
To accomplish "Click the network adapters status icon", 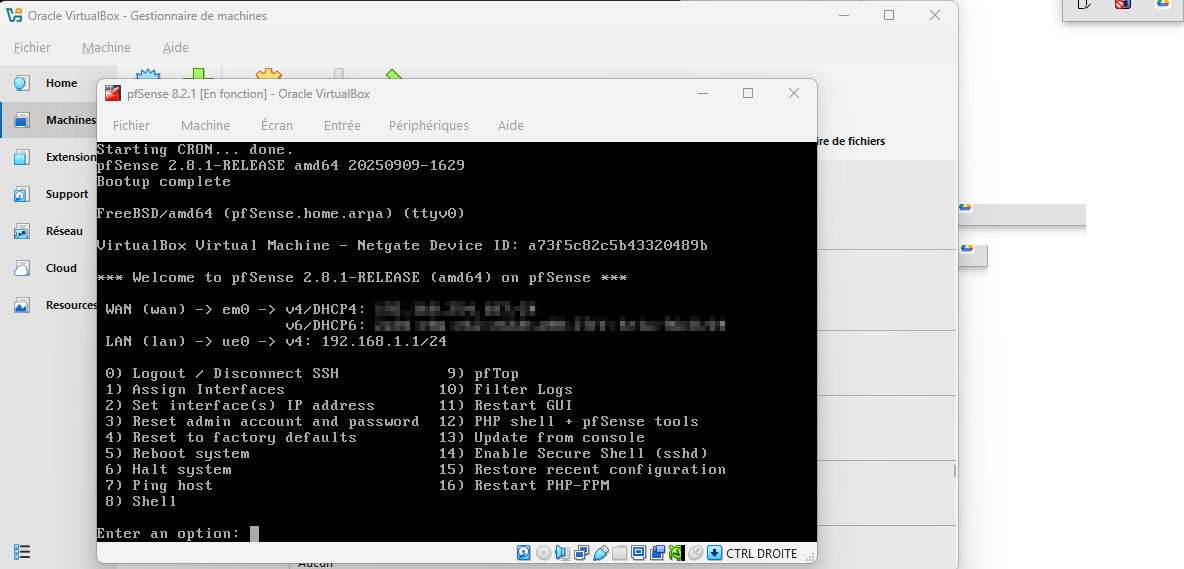I will click(x=581, y=553).
